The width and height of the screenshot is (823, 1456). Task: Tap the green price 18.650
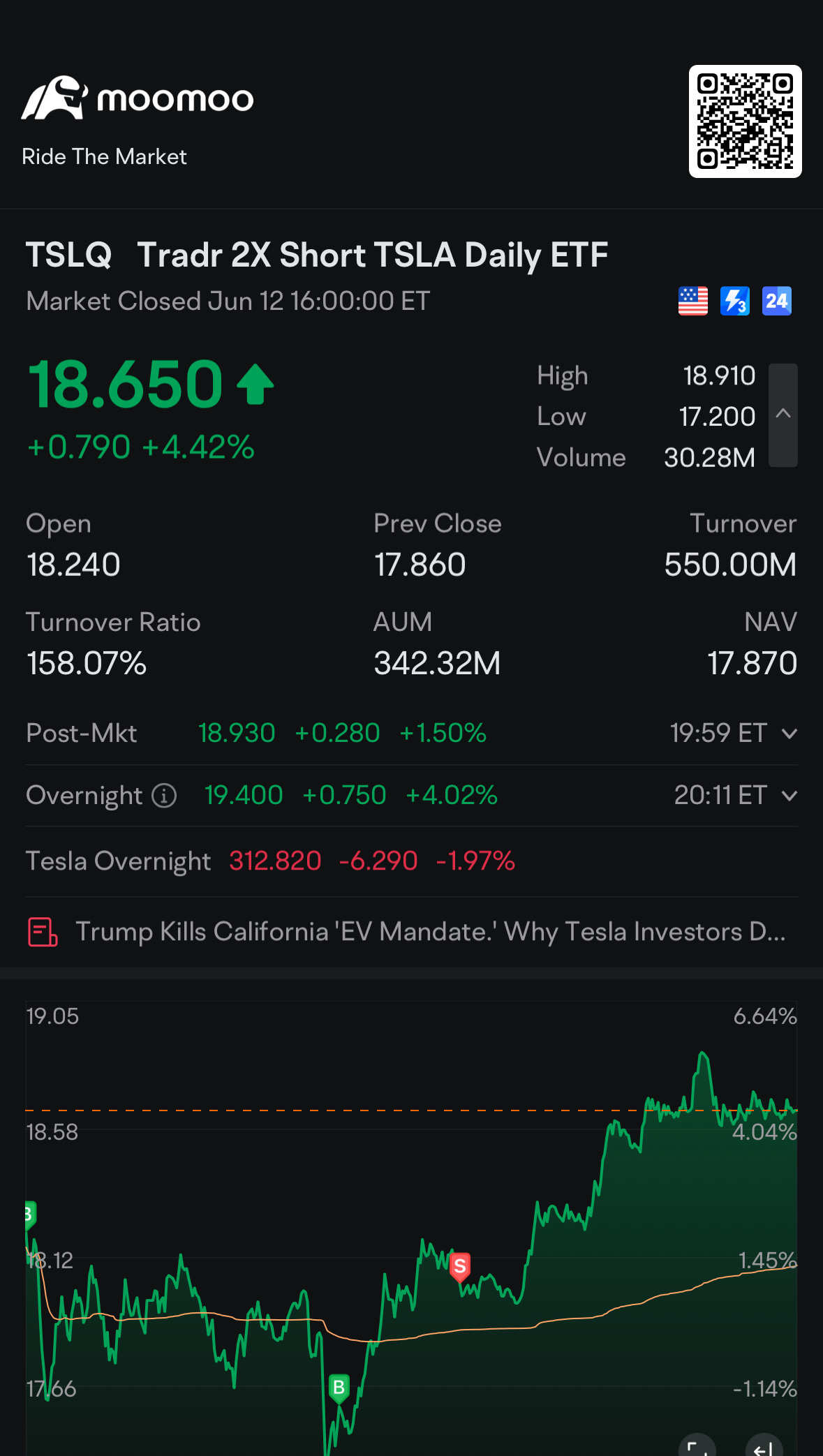point(126,384)
